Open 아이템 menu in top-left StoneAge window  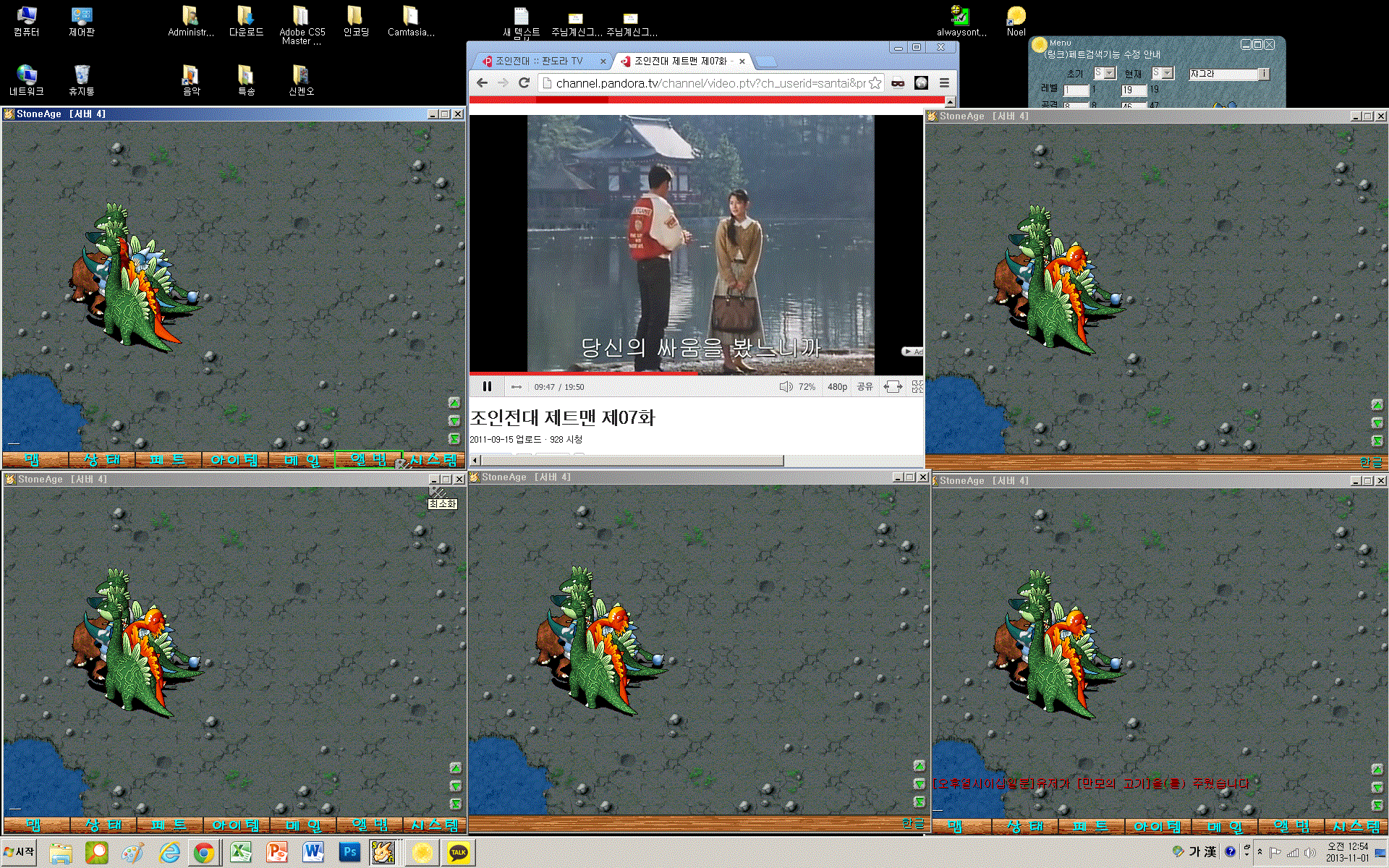click(234, 460)
